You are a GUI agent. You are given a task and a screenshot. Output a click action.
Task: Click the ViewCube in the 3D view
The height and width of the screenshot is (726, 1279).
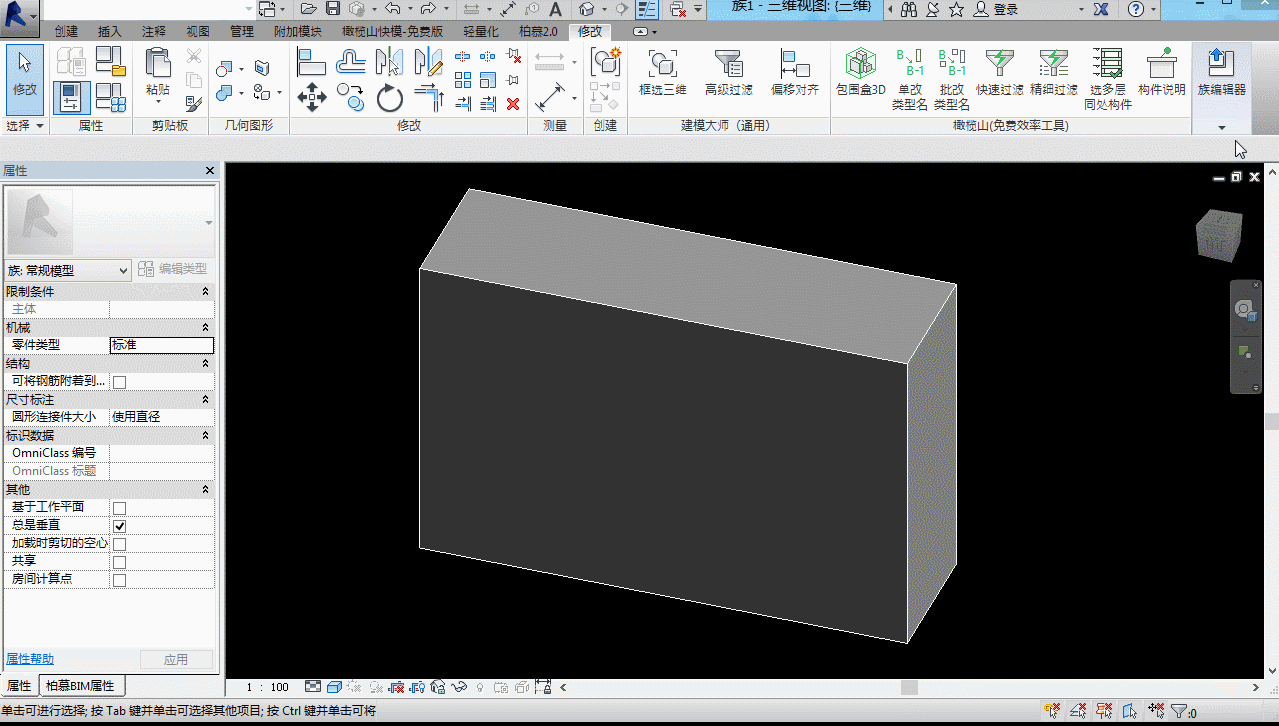1219,236
